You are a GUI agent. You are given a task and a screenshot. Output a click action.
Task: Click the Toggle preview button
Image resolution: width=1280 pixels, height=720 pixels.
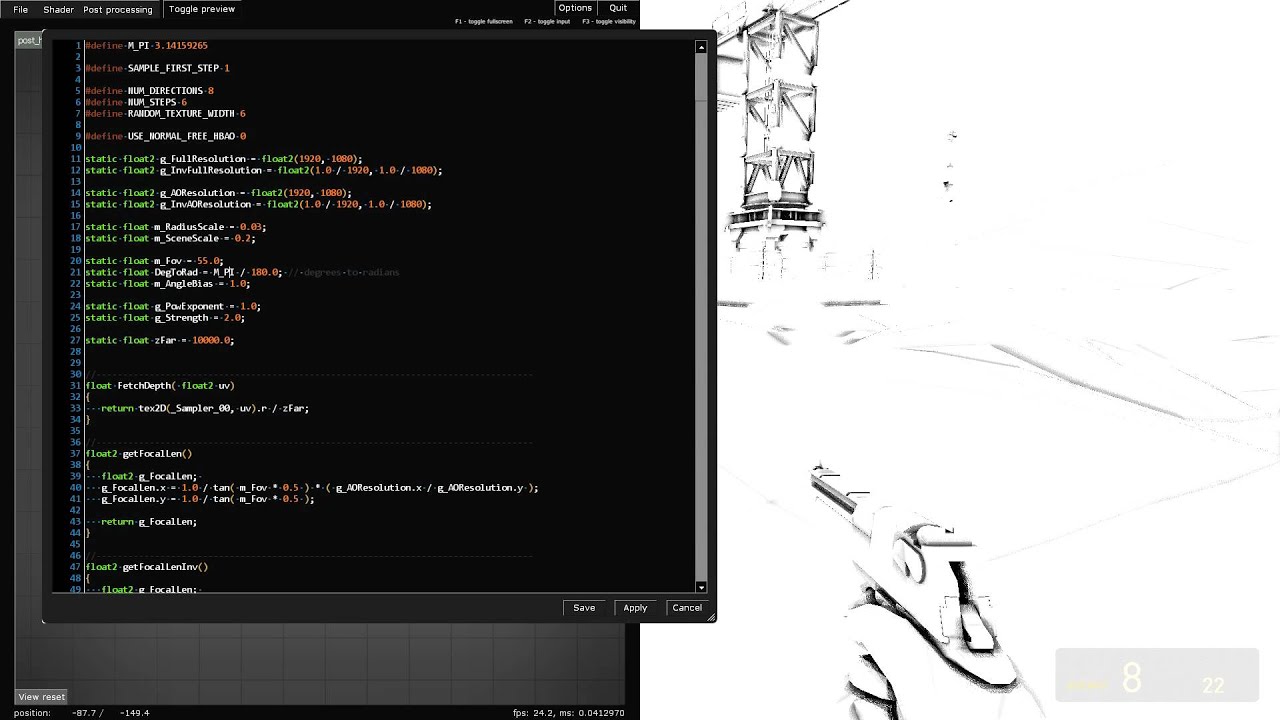[x=202, y=9]
